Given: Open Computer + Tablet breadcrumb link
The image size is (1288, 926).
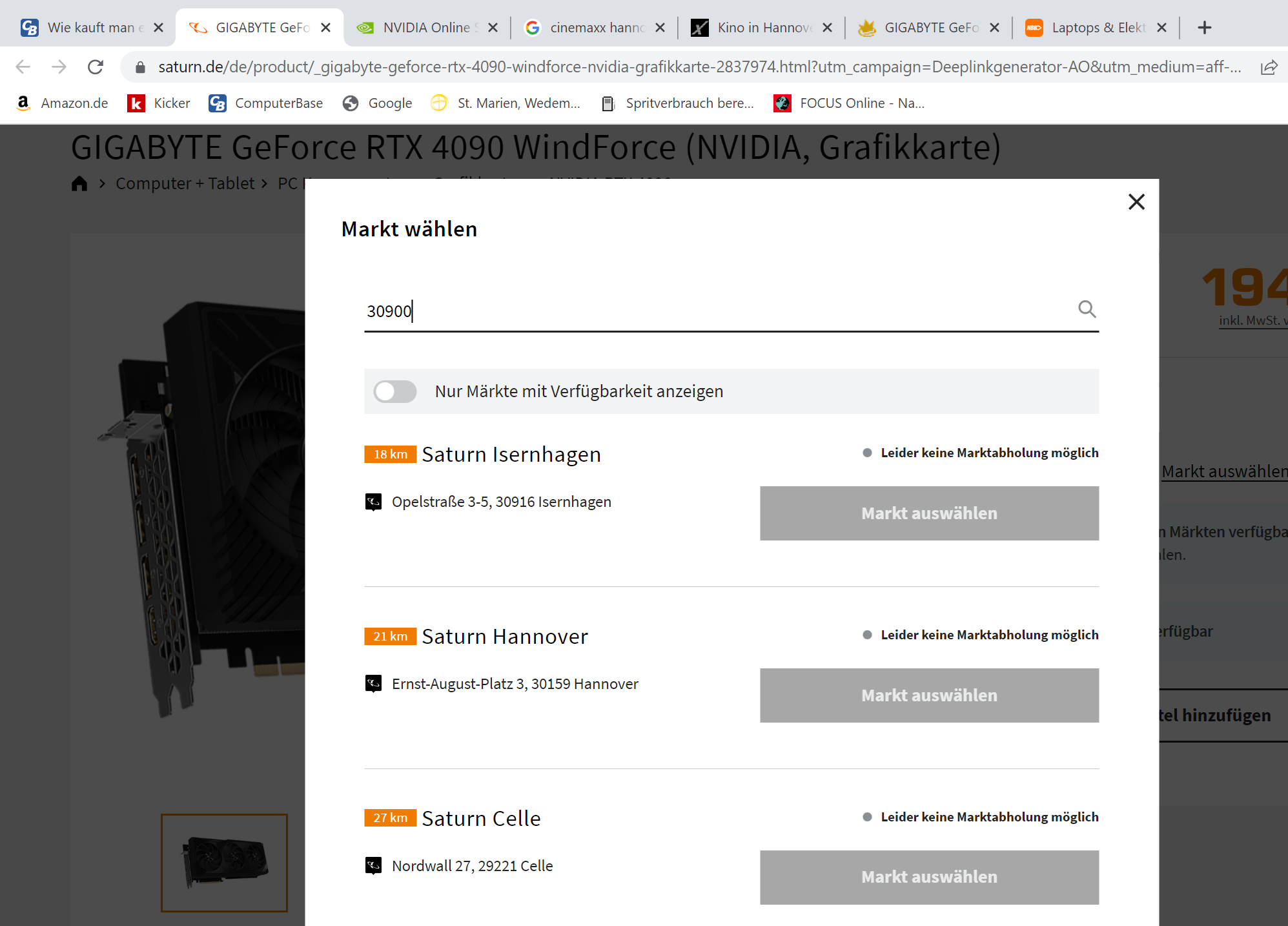Looking at the screenshot, I should (x=185, y=184).
